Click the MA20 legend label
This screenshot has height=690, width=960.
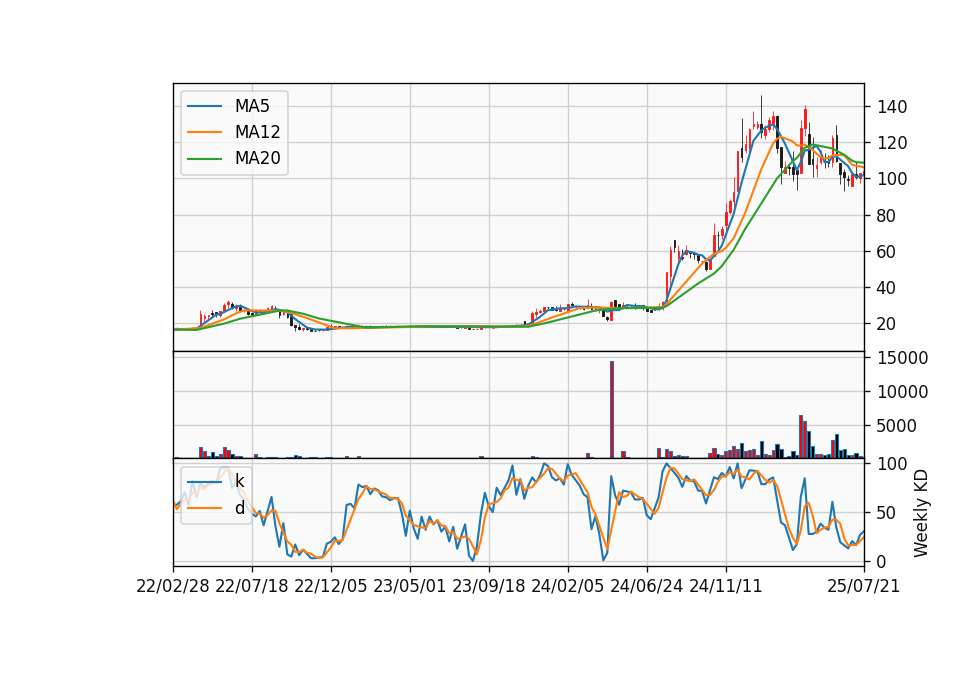pyautogui.click(x=257, y=158)
